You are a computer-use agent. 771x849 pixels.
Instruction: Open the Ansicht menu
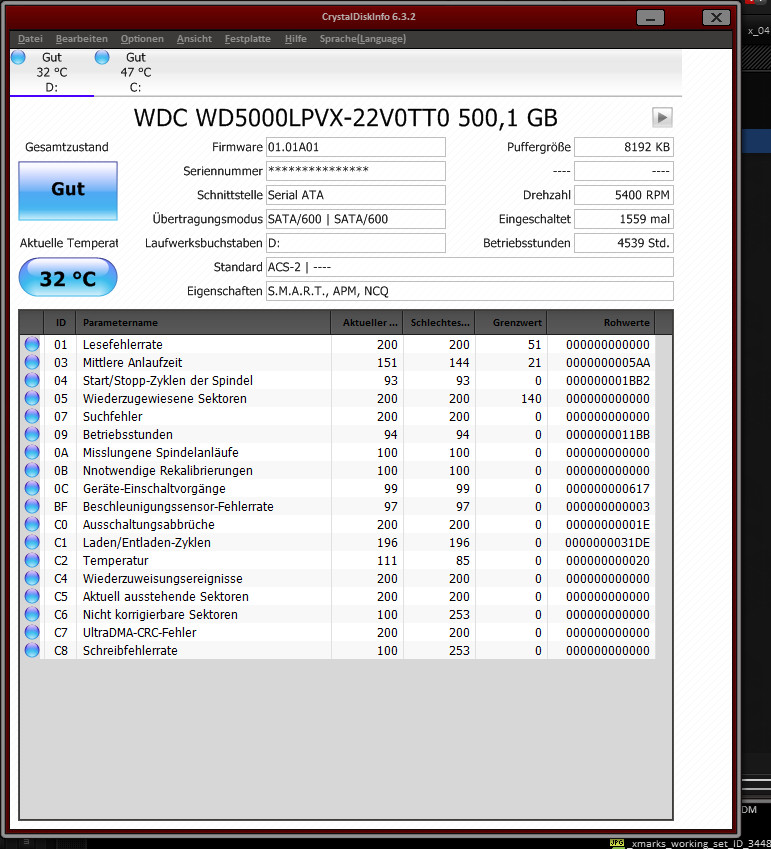point(194,38)
